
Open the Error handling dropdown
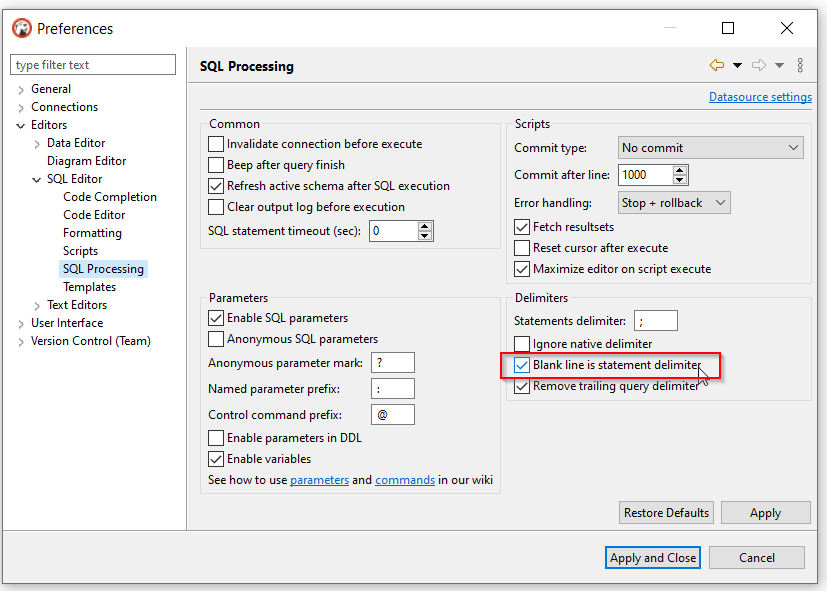pyautogui.click(x=673, y=202)
